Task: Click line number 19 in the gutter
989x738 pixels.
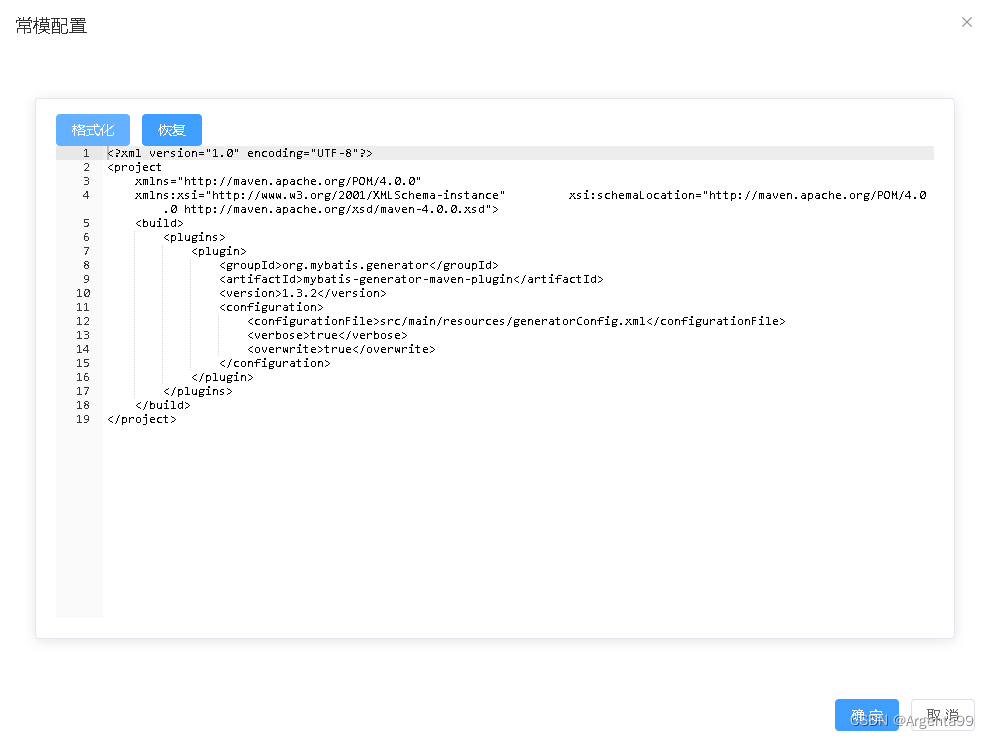Action: click(x=83, y=419)
